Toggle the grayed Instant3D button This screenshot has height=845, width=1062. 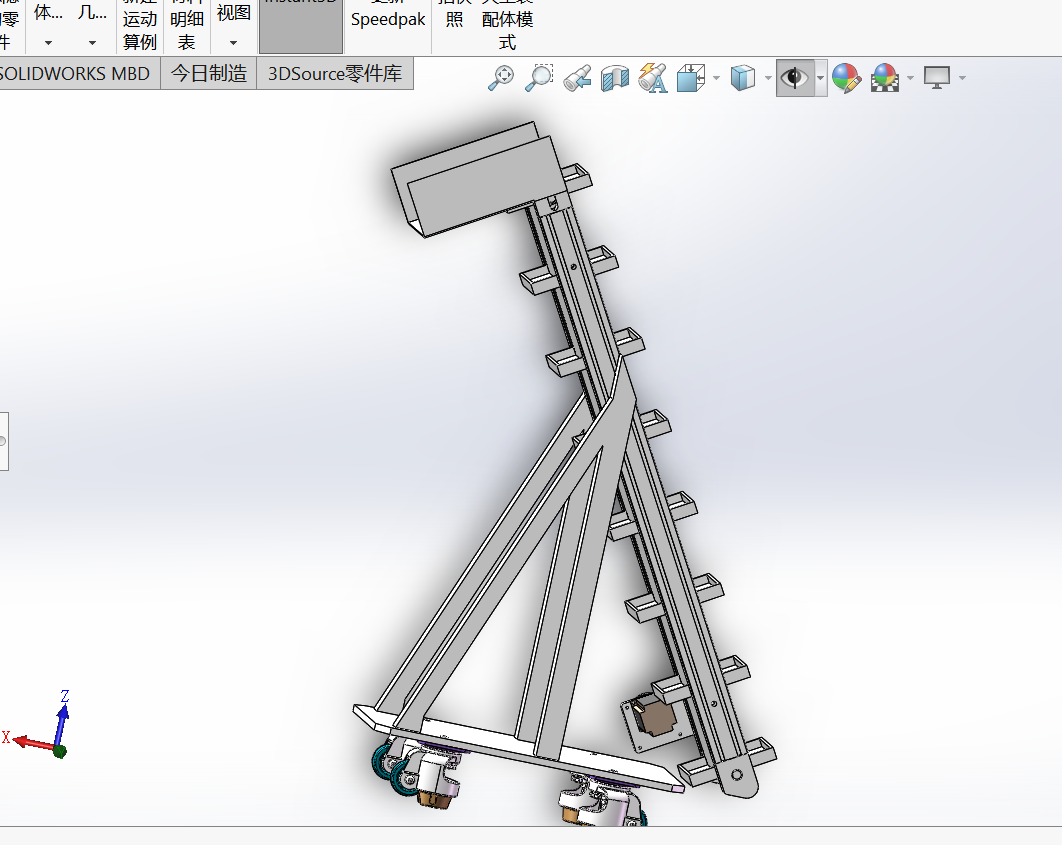pos(301,26)
